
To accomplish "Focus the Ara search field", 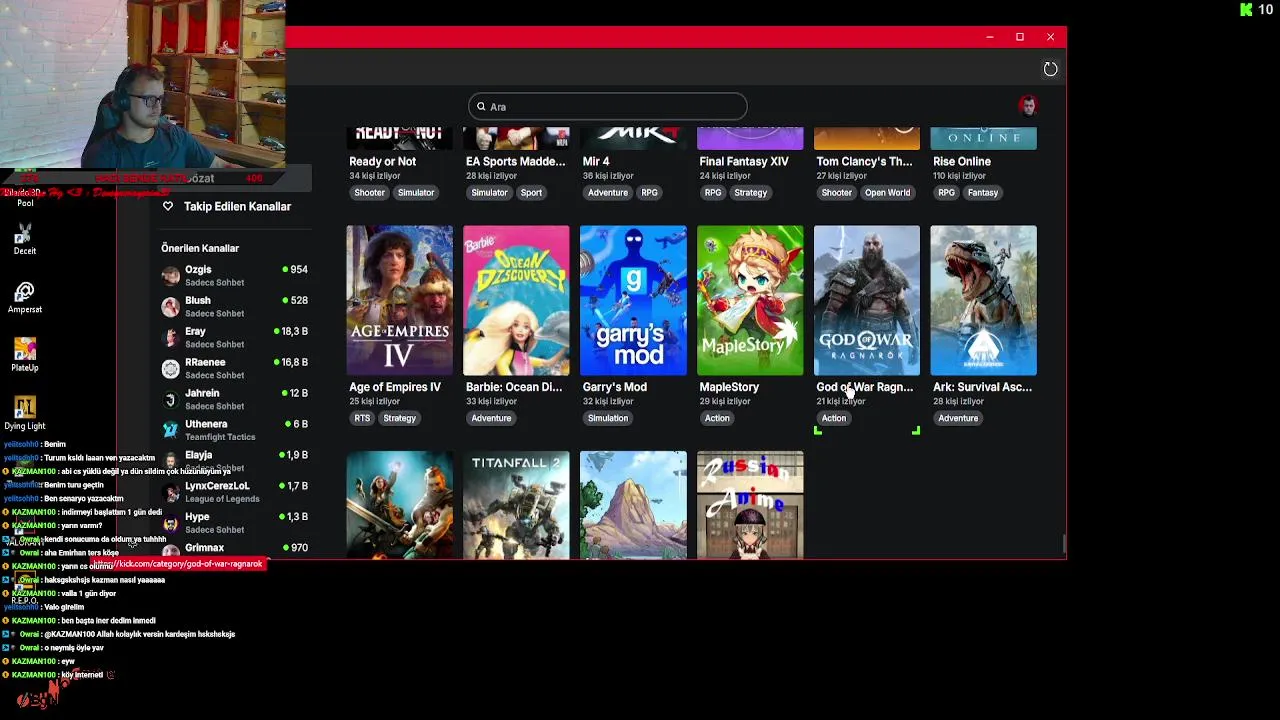I will pyautogui.click(x=607, y=106).
